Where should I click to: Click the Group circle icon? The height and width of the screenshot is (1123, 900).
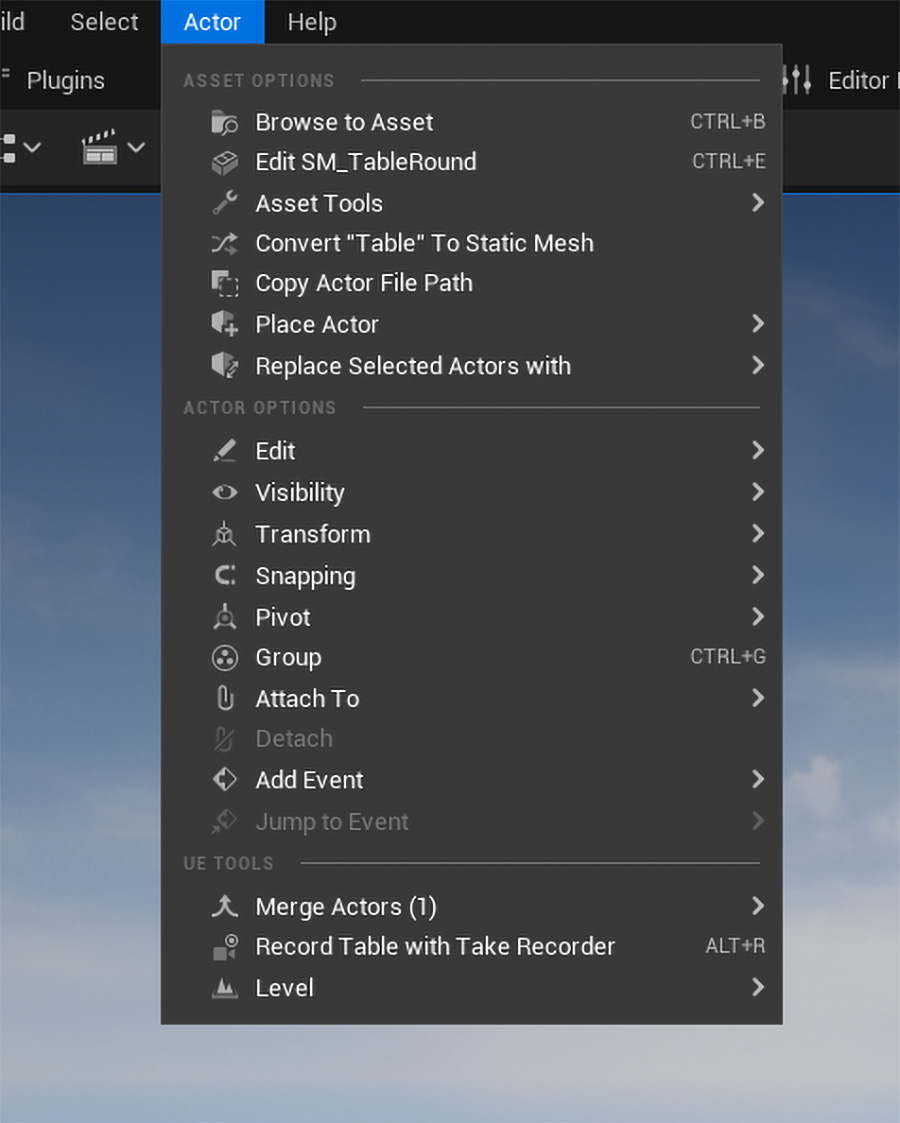[225, 657]
